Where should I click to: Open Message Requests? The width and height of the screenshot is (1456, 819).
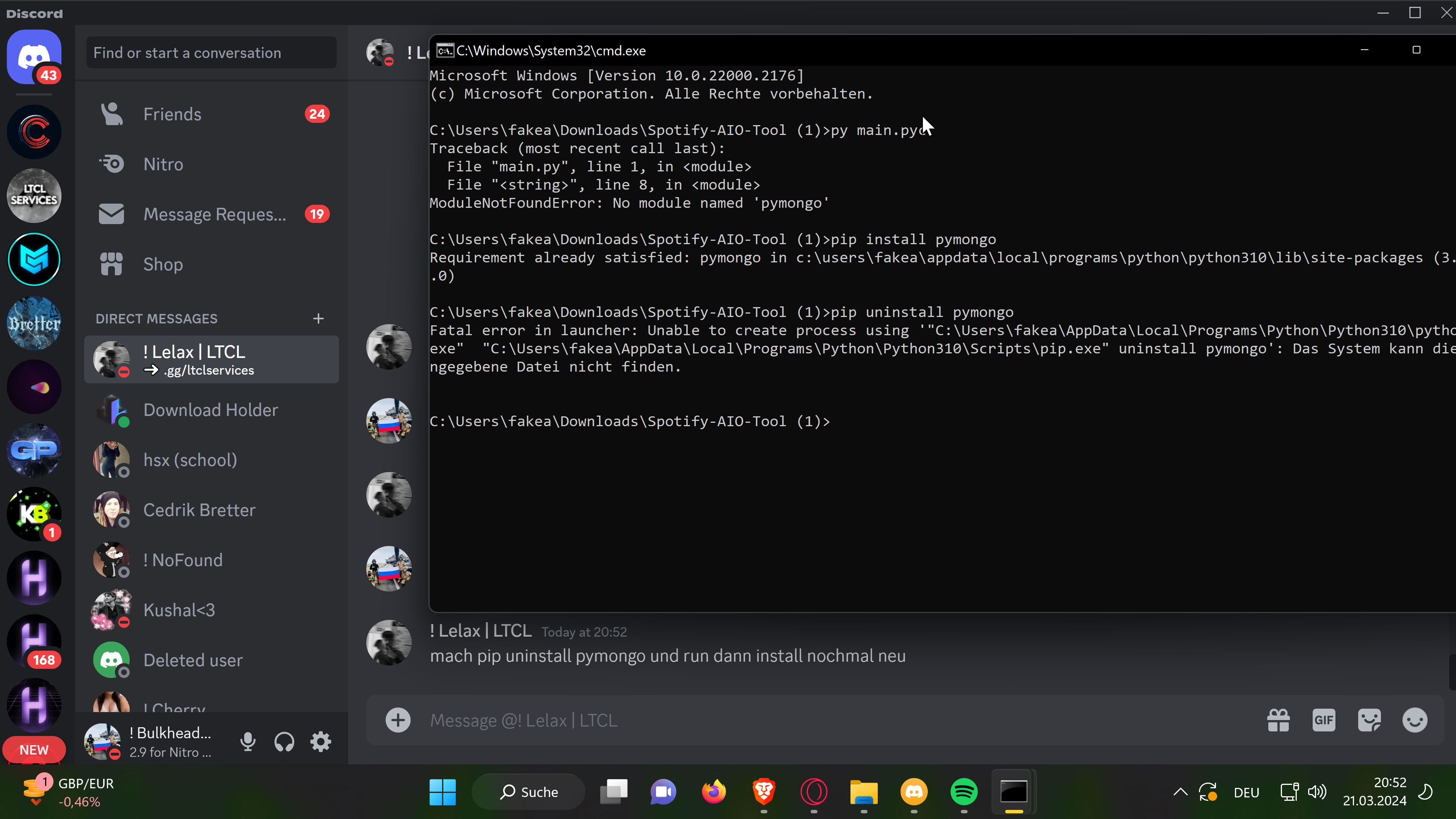(214, 214)
